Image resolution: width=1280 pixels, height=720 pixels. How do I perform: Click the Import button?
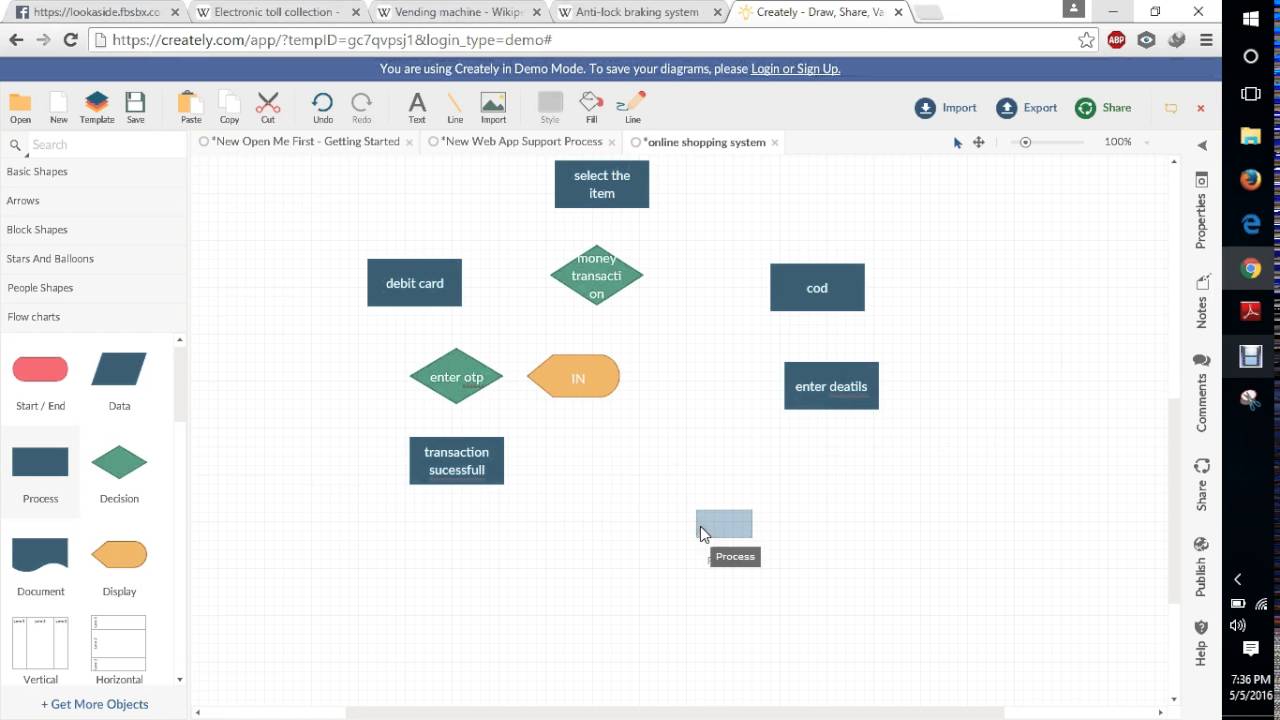(x=946, y=108)
